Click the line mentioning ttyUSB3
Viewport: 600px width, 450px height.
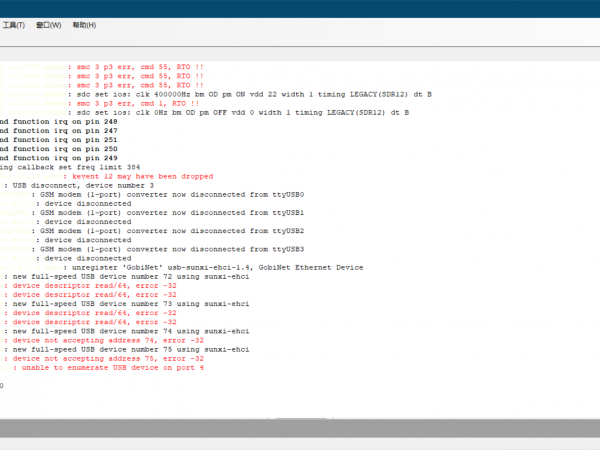click(170, 248)
